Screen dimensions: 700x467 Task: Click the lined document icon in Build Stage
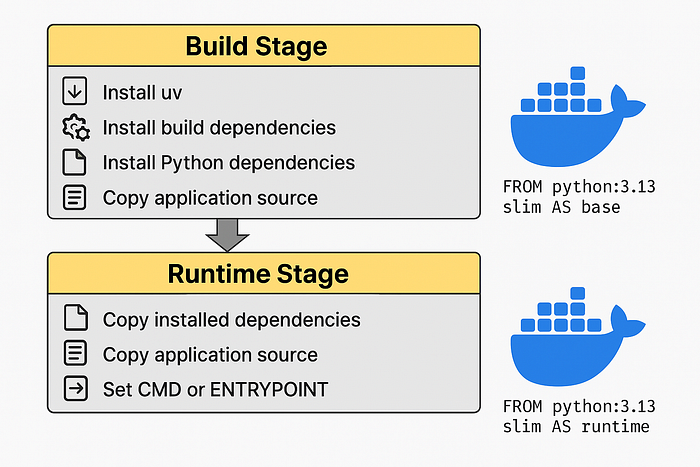75,197
